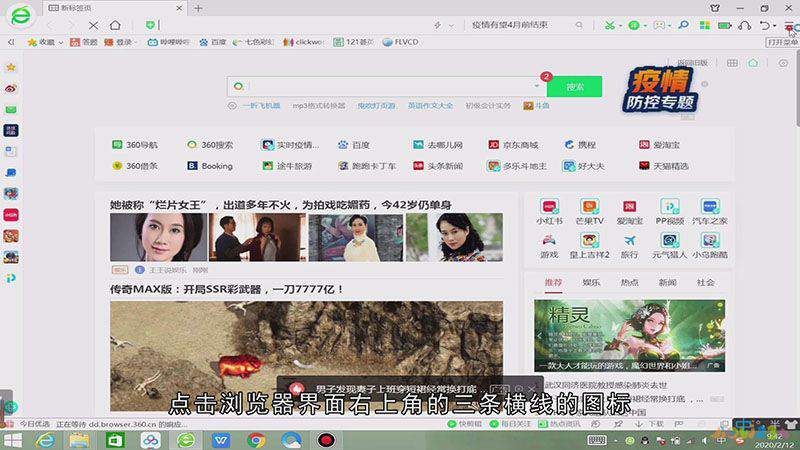Switch to the 娱乐 tab

(591, 283)
